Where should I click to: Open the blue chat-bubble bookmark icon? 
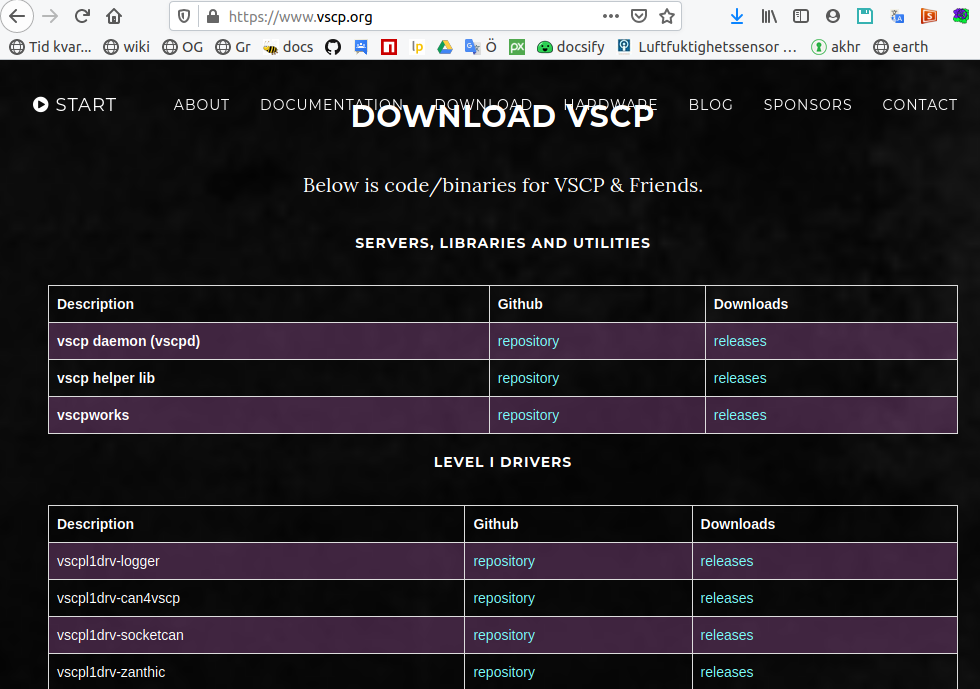click(x=361, y=47)
